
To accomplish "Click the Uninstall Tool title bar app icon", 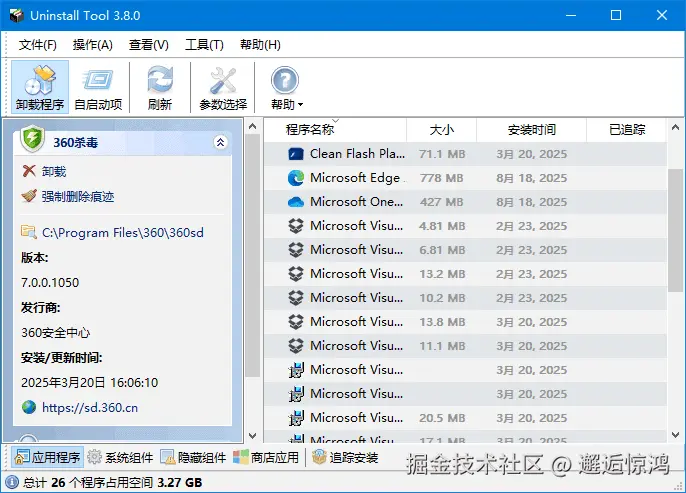I will (16, 15).
